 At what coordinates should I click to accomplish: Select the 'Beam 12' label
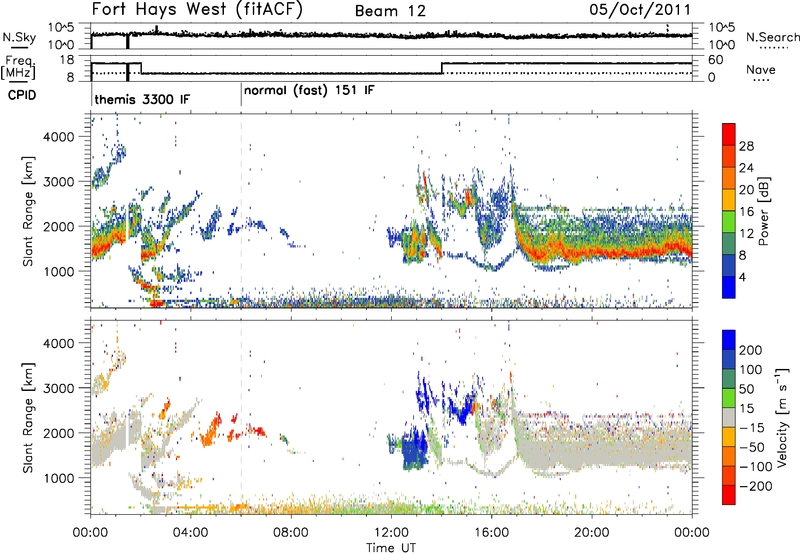point(390,11)
